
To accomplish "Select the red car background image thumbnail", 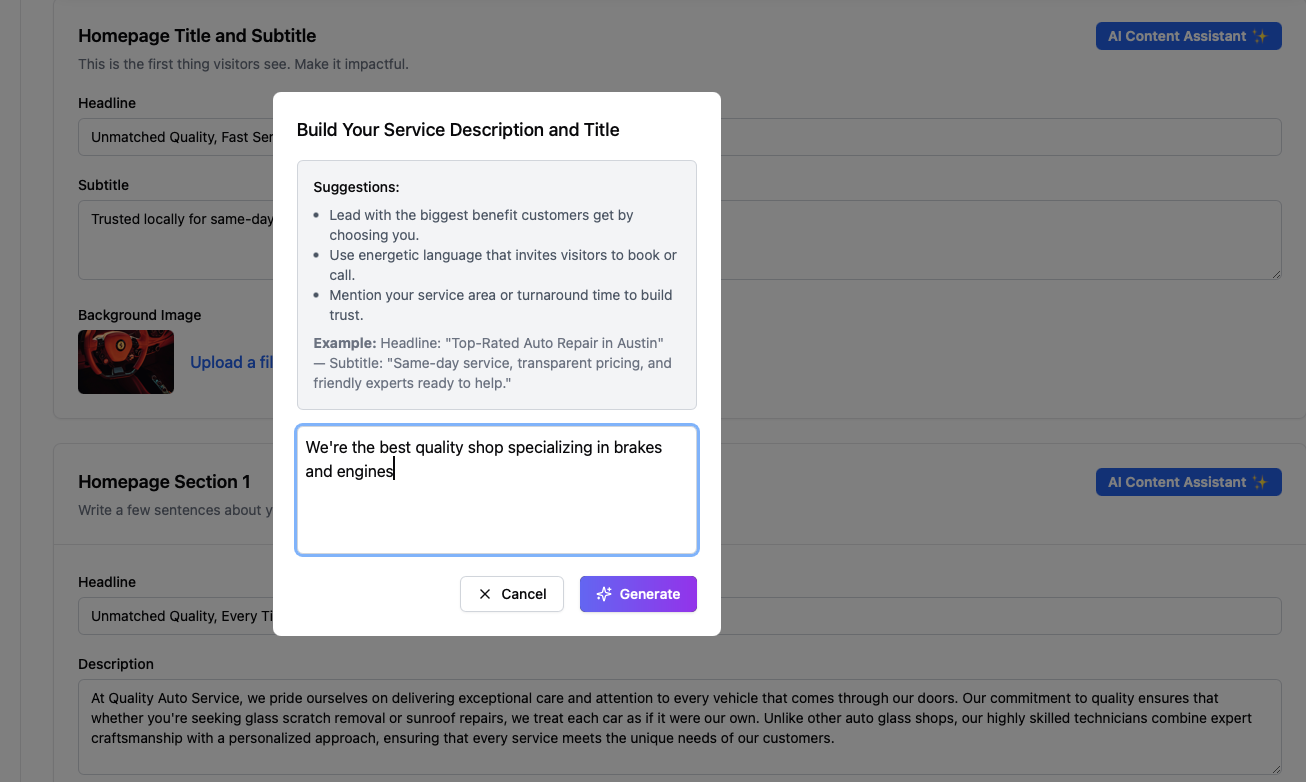I will pyautogui.click(x=126, y=362).
